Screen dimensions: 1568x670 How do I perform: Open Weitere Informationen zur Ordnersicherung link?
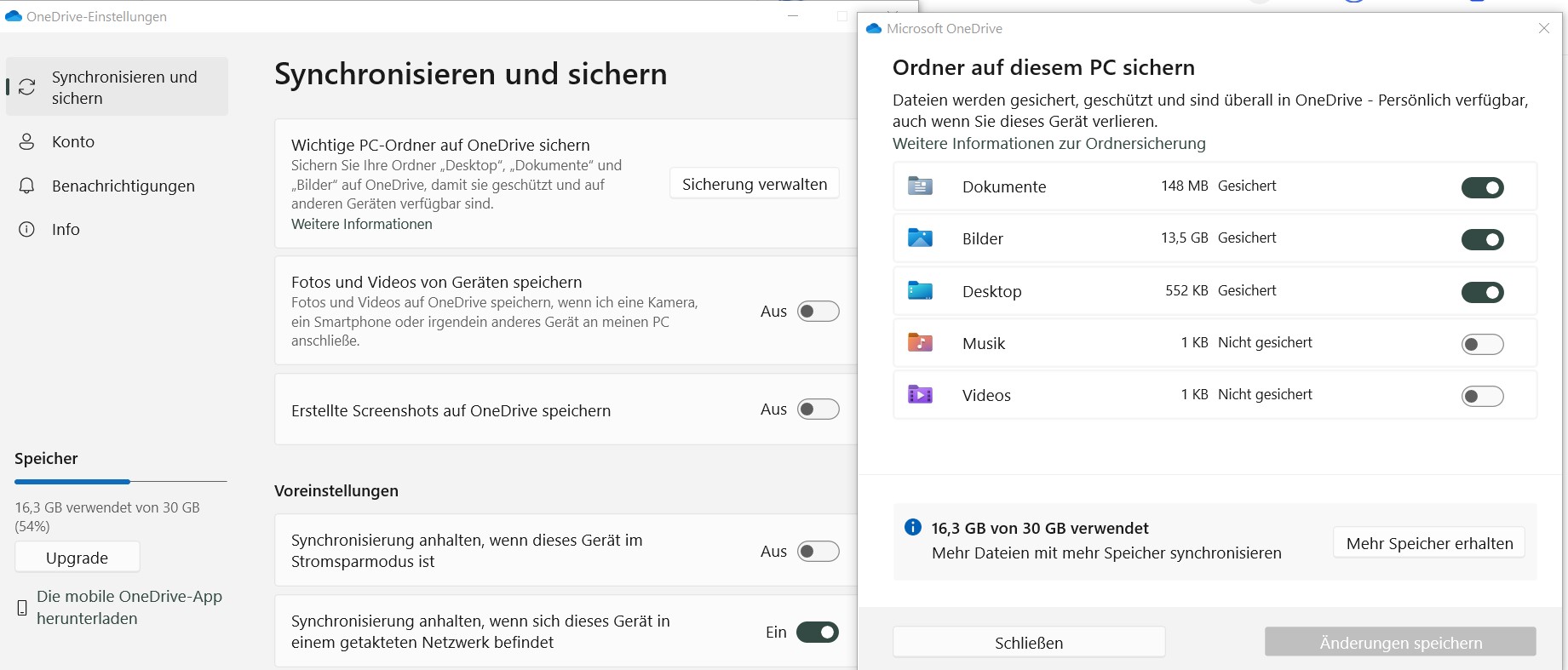pyautogui.click(x=1048, y=144)
